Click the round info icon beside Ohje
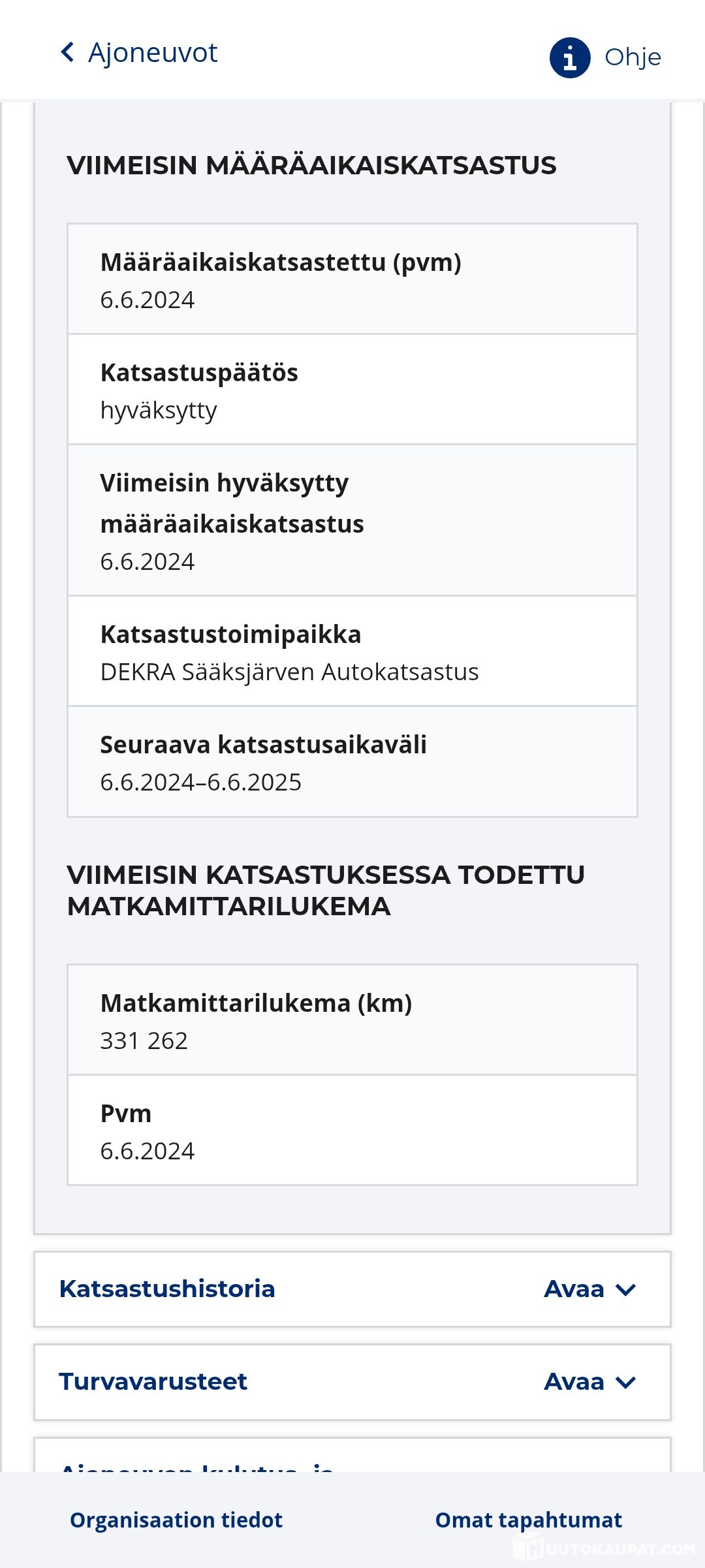This screenshot has width=705, height=1568. click(x=570, y=57)
